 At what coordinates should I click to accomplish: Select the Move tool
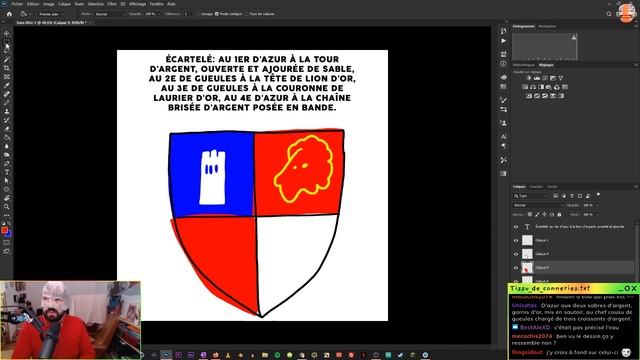[x=7, y=33]
